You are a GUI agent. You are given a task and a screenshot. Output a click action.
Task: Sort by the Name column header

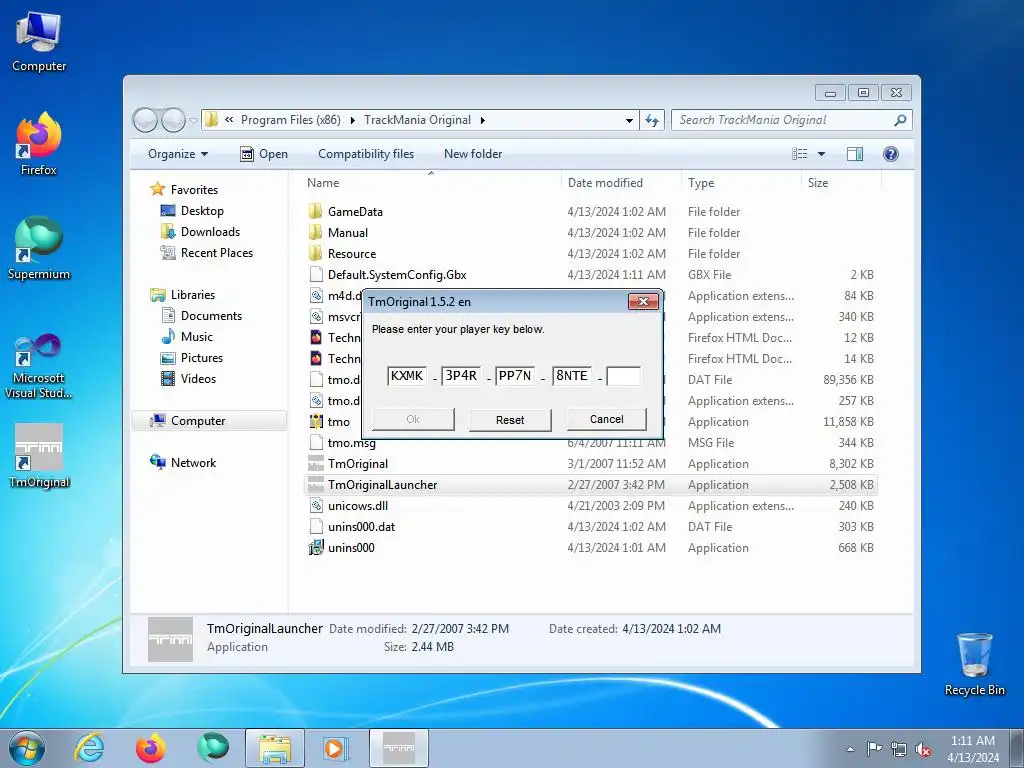431,183
